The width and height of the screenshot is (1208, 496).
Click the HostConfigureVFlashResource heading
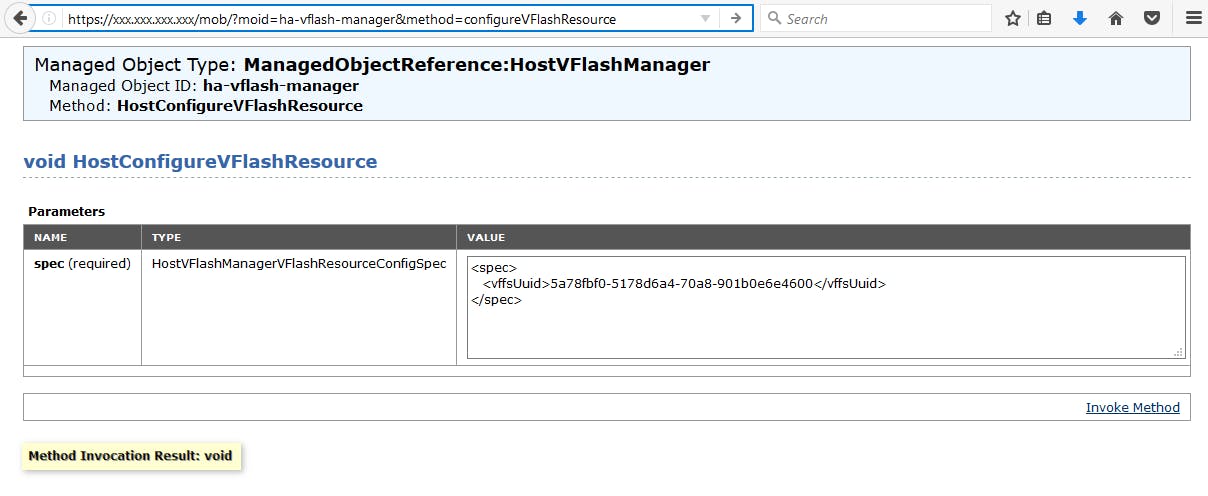[200, 162]
